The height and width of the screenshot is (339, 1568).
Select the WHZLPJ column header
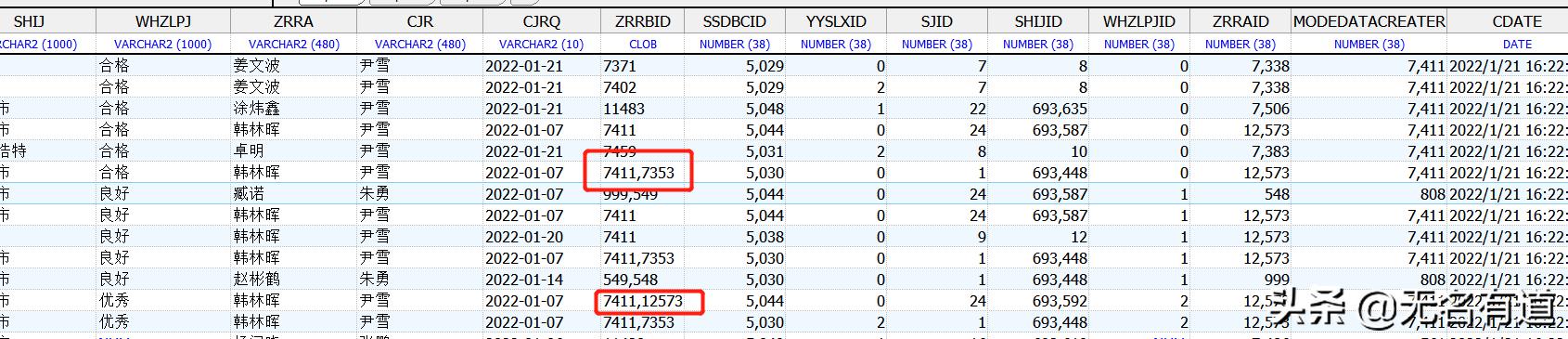(x=162, y=21)
